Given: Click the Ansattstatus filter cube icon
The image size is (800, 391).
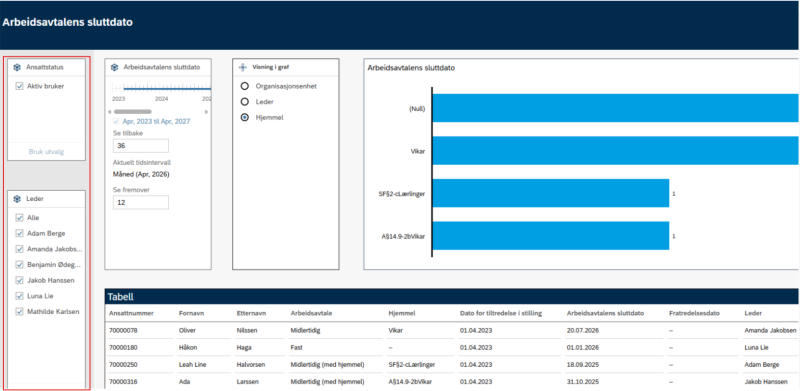Looking at the screenshot, I should pos(17,67).
